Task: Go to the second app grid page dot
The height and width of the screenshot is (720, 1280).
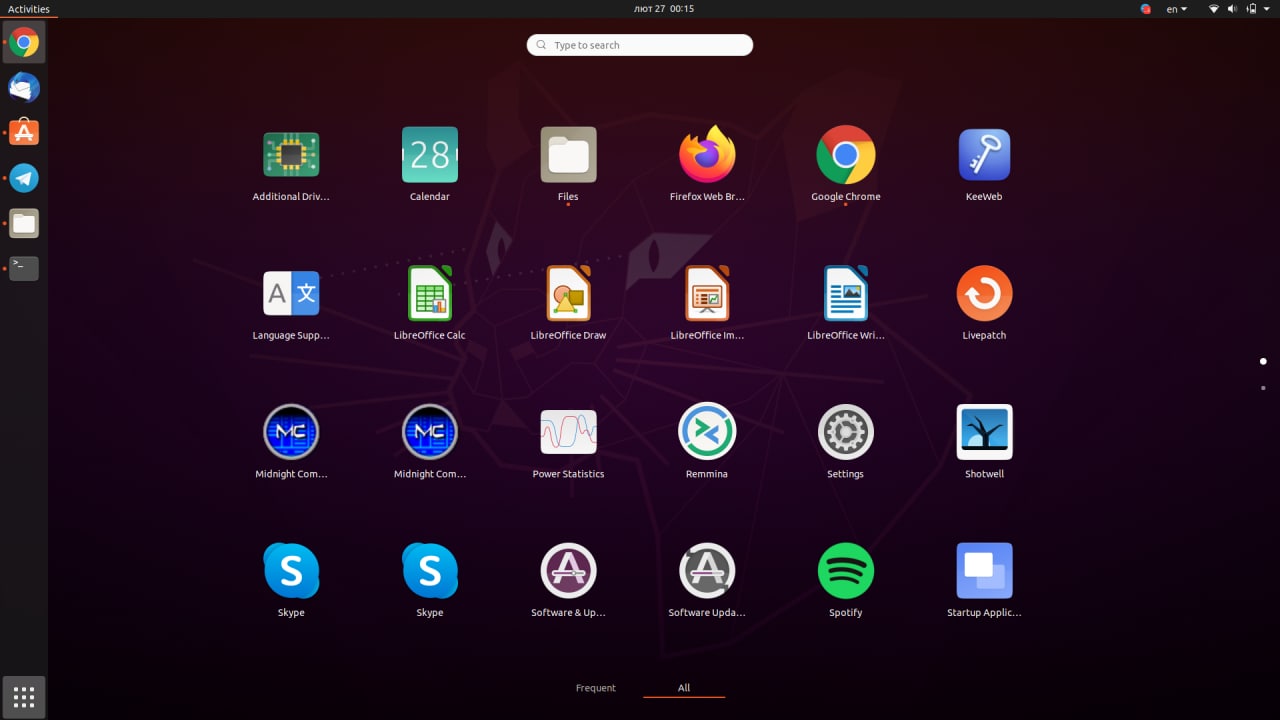Action: (x=1263, y=388)
